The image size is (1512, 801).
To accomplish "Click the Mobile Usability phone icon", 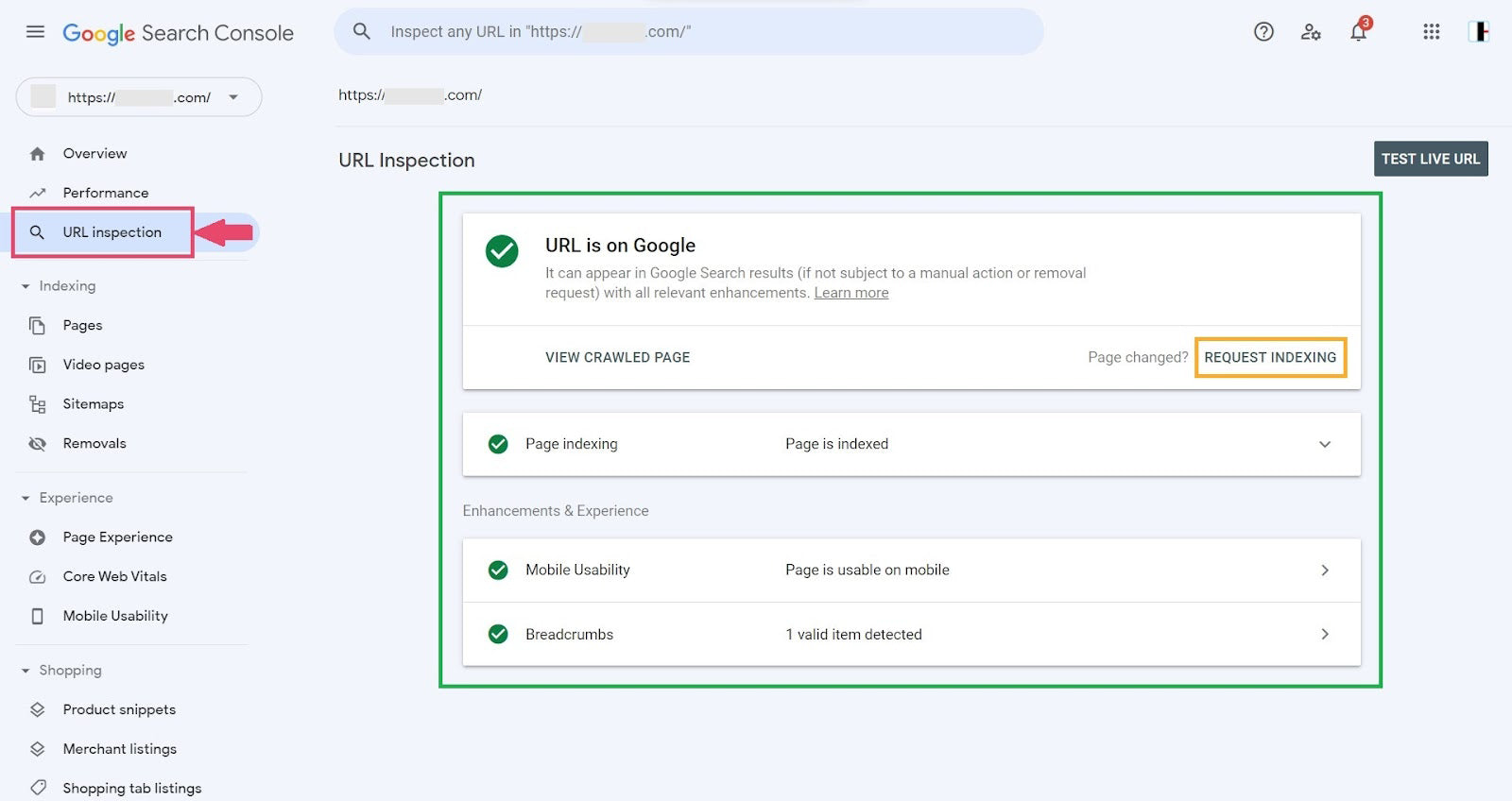I will click(x=38, y=616).
